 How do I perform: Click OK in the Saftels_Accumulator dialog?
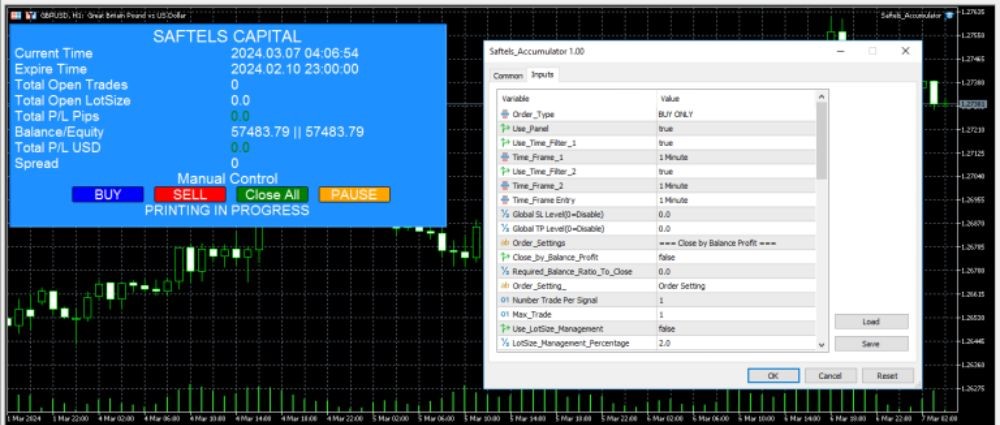tap(773, 376)
